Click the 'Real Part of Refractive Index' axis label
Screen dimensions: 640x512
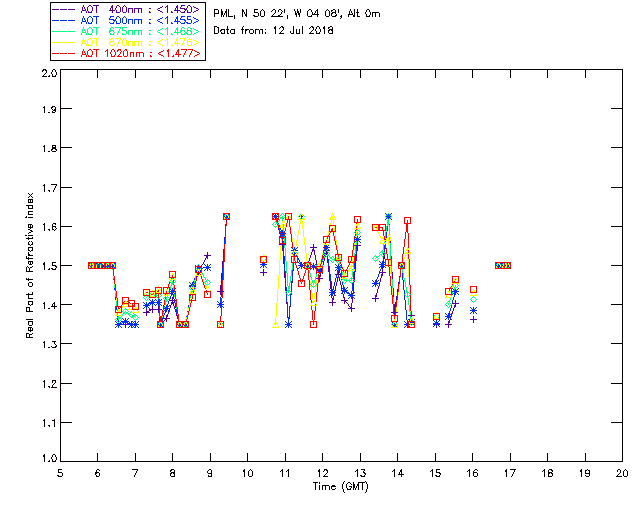pos(30,265)
